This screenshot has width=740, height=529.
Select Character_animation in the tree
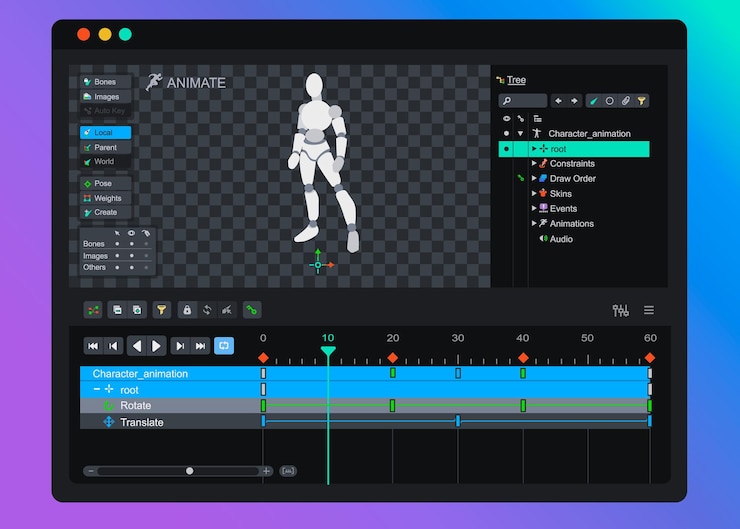point(589,134)
